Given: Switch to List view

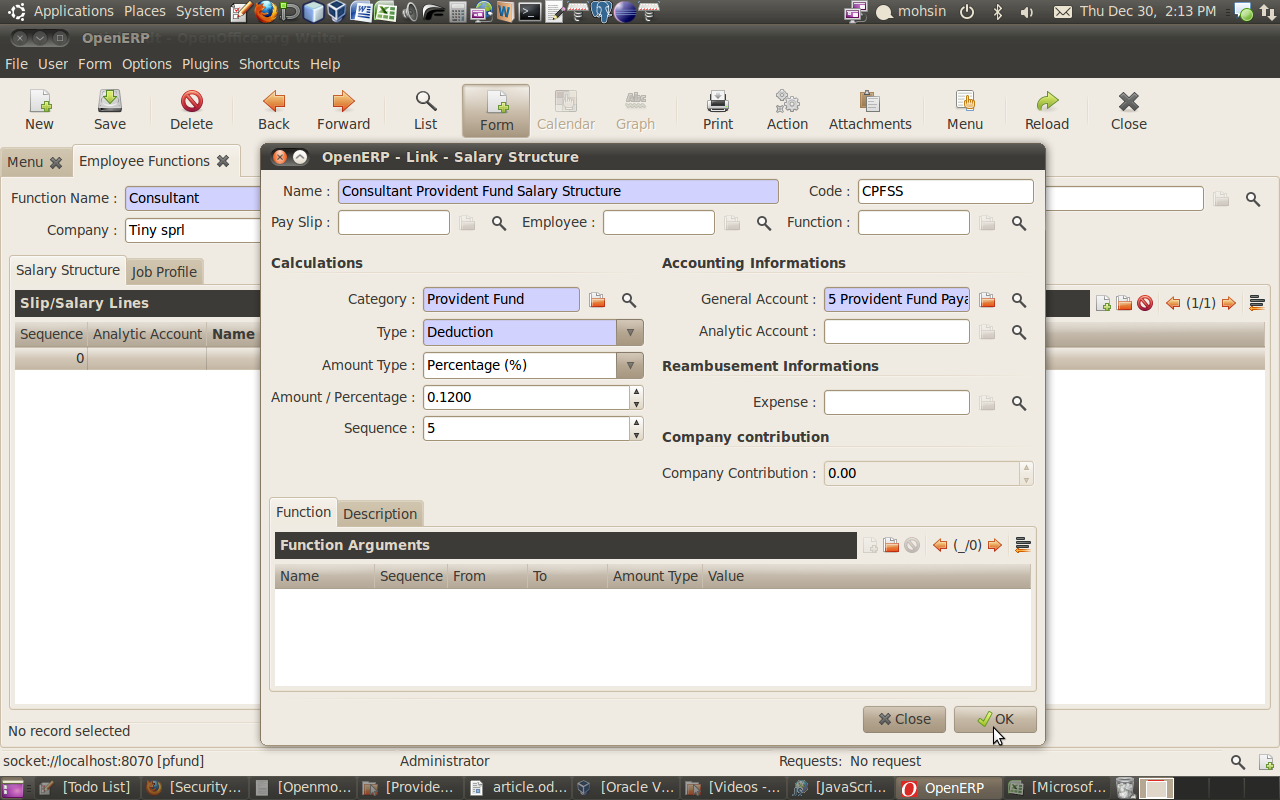Looking at the screenshot, I should 426,110.
